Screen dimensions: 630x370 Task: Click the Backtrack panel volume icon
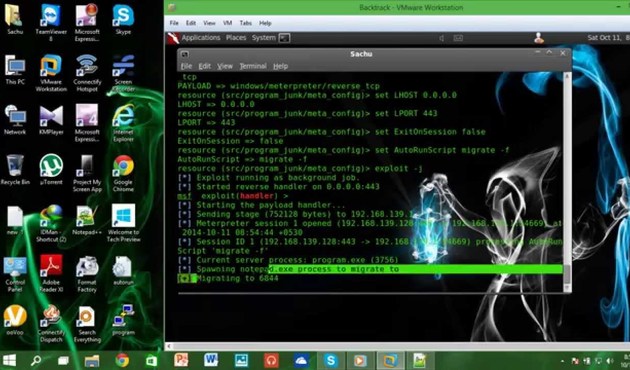pyautogui.click(x=442, y=38)
